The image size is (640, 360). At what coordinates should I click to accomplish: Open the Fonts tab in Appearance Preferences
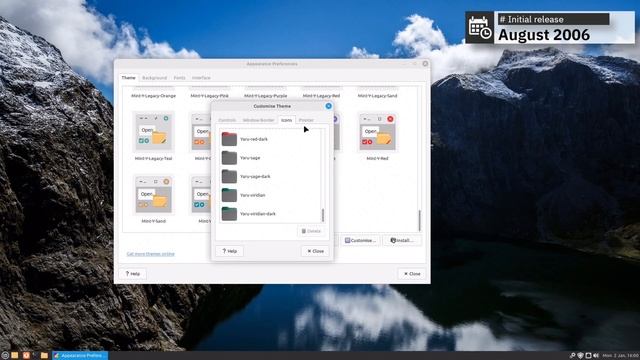tap(179, 78)
